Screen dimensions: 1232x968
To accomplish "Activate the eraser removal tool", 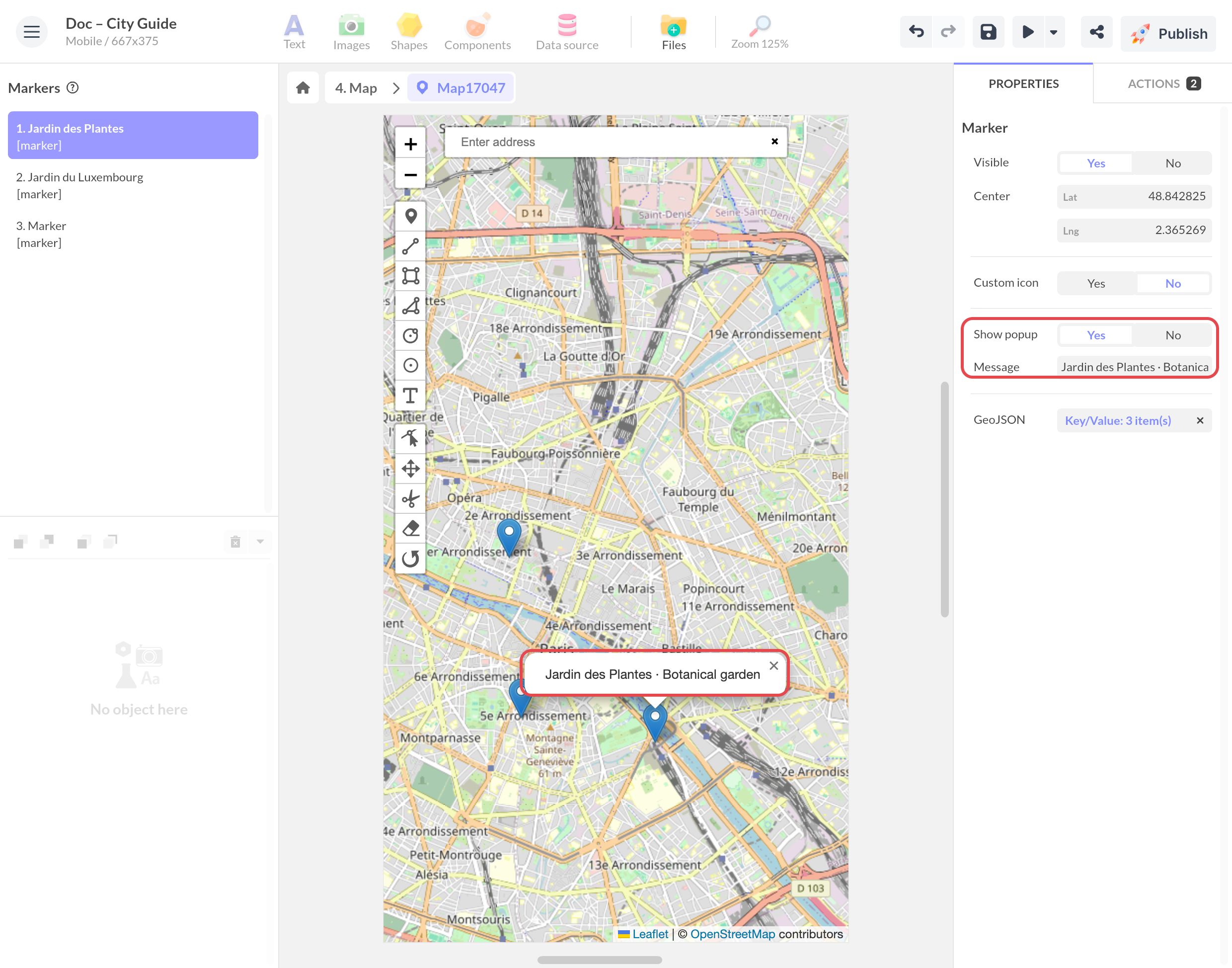I will [x=410, y=528].
